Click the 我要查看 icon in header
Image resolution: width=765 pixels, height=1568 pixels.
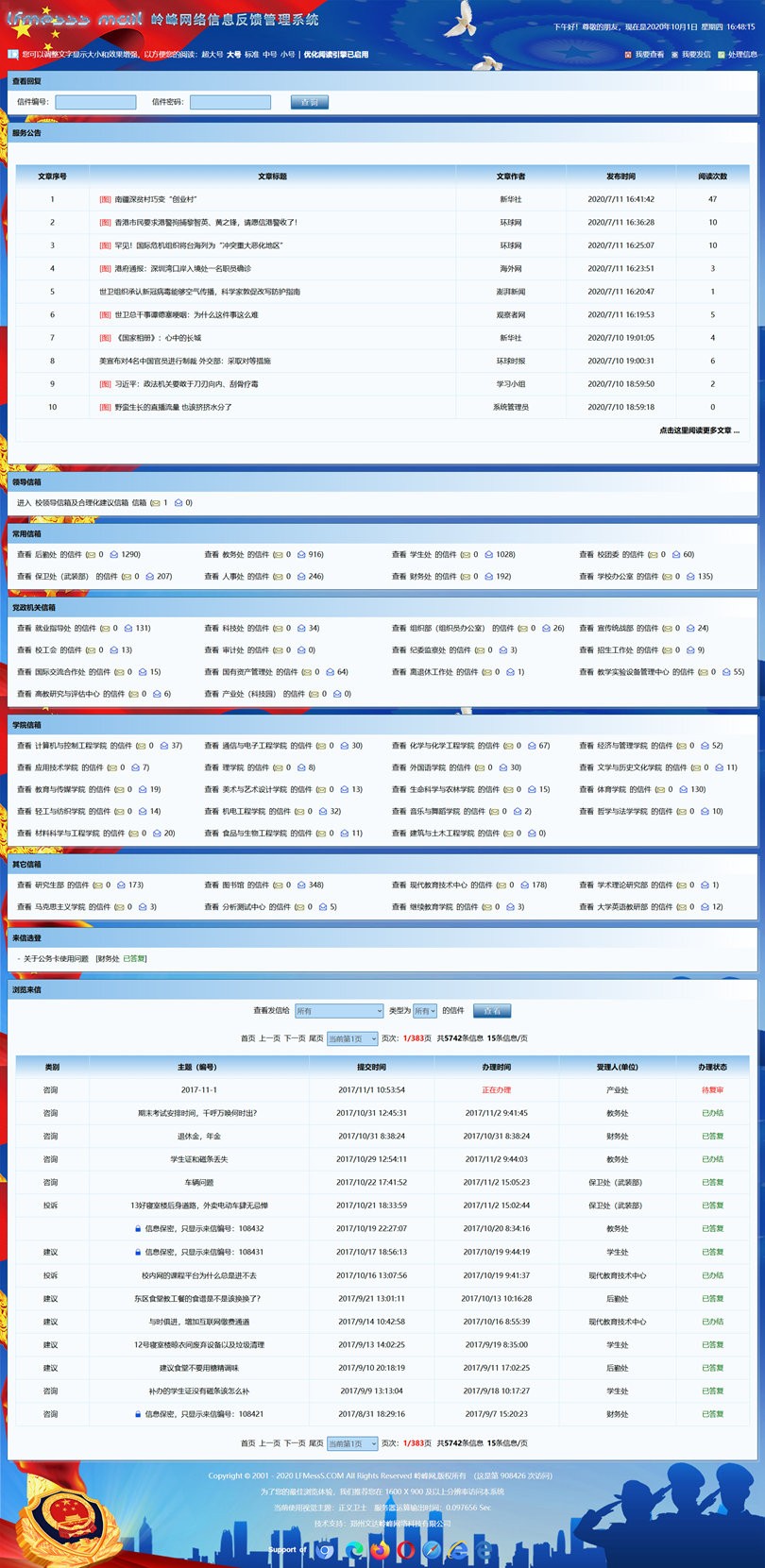point(628,55)
